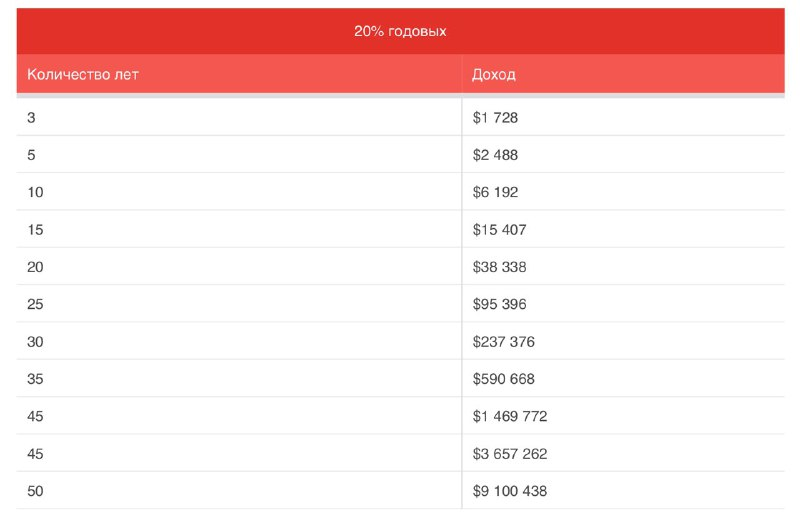Click the $6 192 income cell
The image size is (800, 524).
coord(496,192)
